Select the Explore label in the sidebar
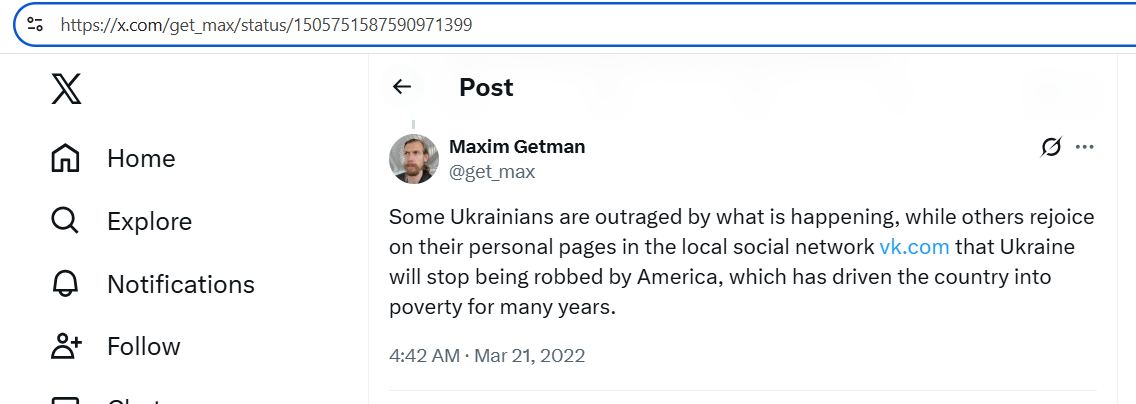 [149, 221]
